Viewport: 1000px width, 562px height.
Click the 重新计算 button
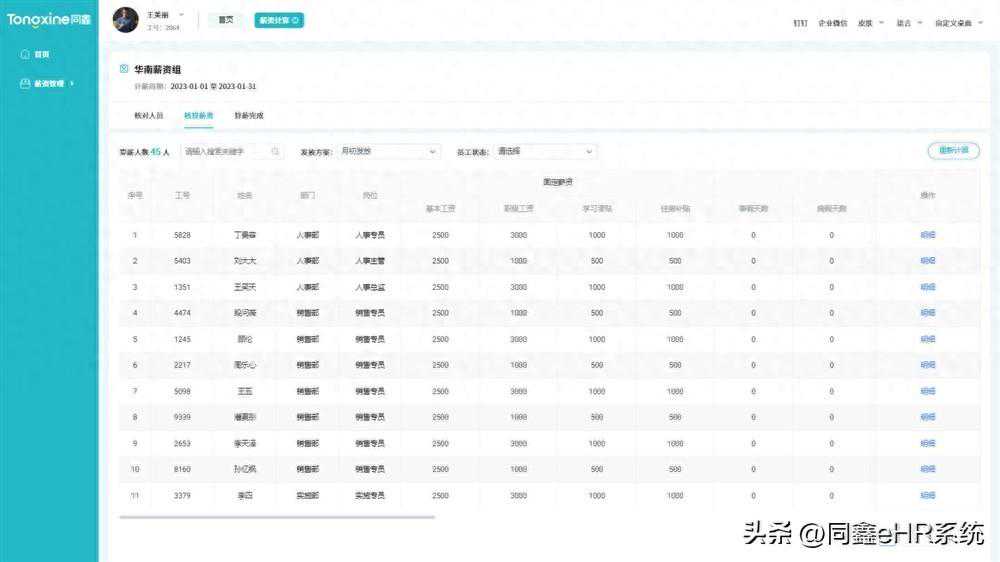pos(953,151)
